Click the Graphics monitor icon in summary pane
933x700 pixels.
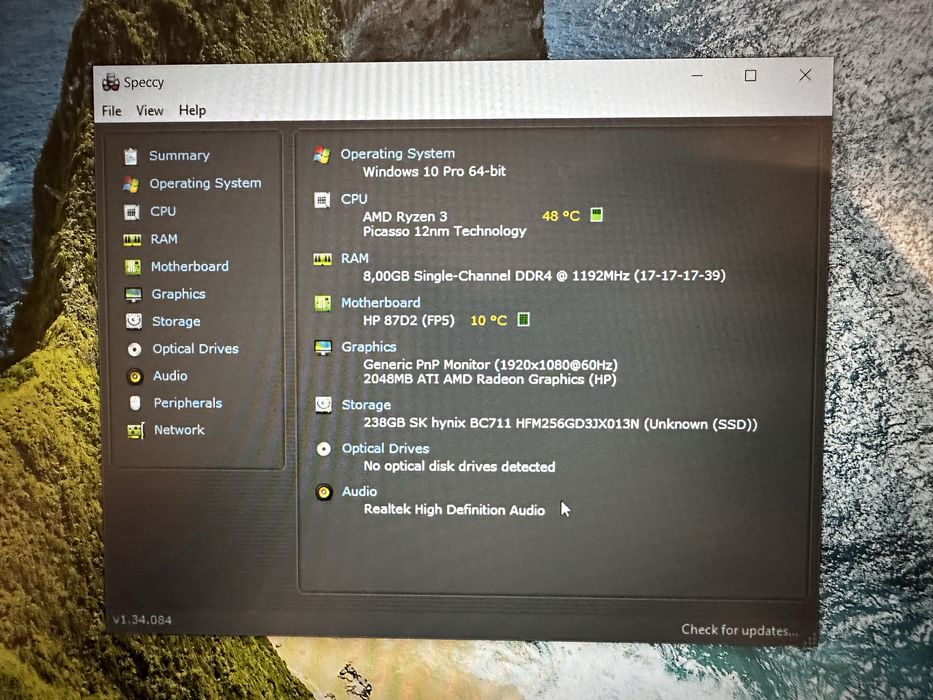click(x=323, y=348)
